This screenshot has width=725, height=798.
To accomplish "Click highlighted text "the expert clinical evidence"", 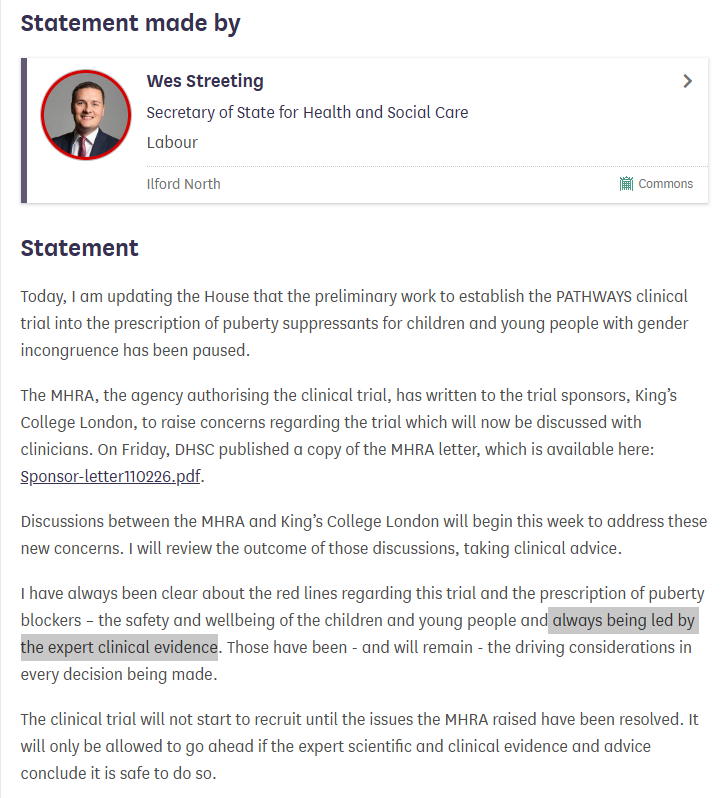I will coord(119,647).
